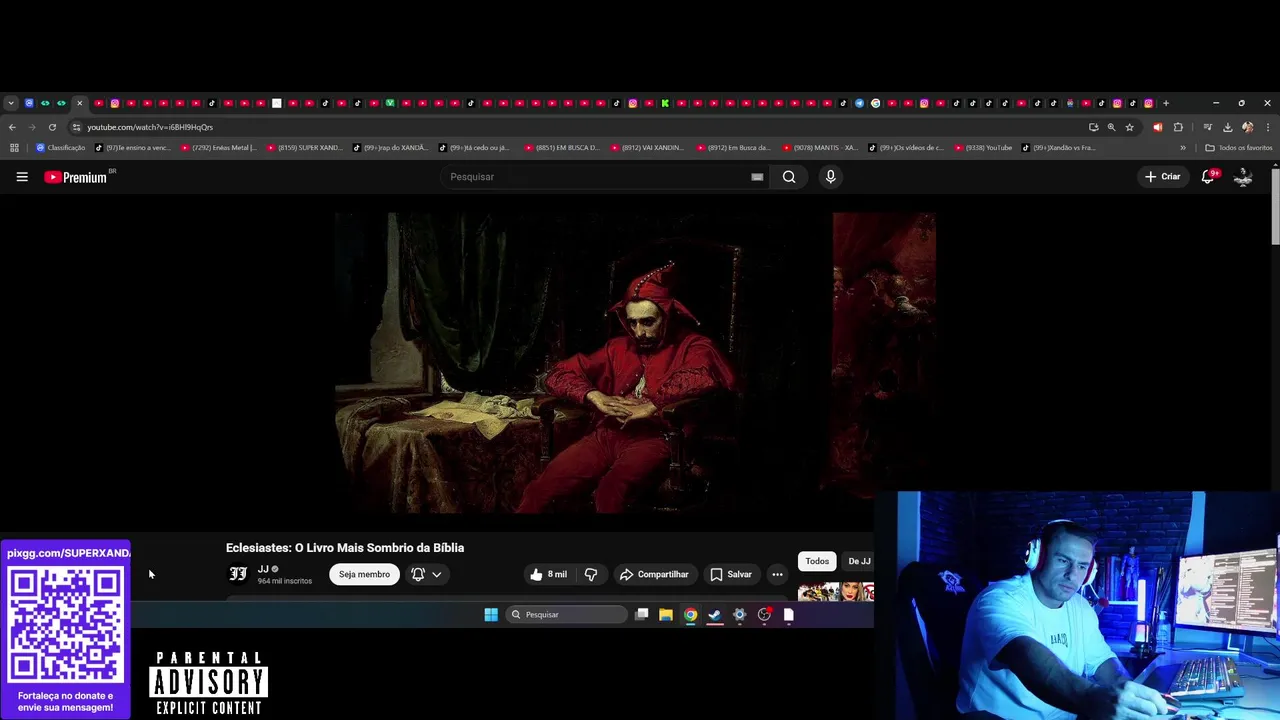The height and width of the screenshot is (720, 1280).
Task: Go back in the browser
Action: click(12, 127)
